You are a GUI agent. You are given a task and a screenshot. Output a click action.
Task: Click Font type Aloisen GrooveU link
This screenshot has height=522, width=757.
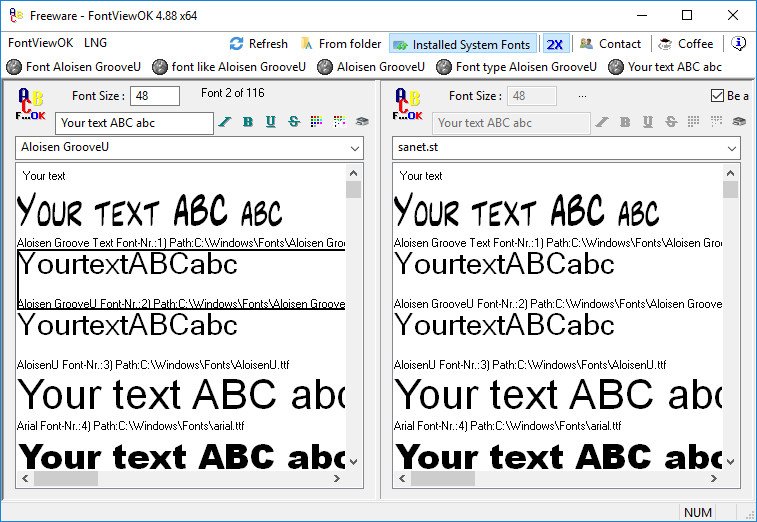click(517, 67)
